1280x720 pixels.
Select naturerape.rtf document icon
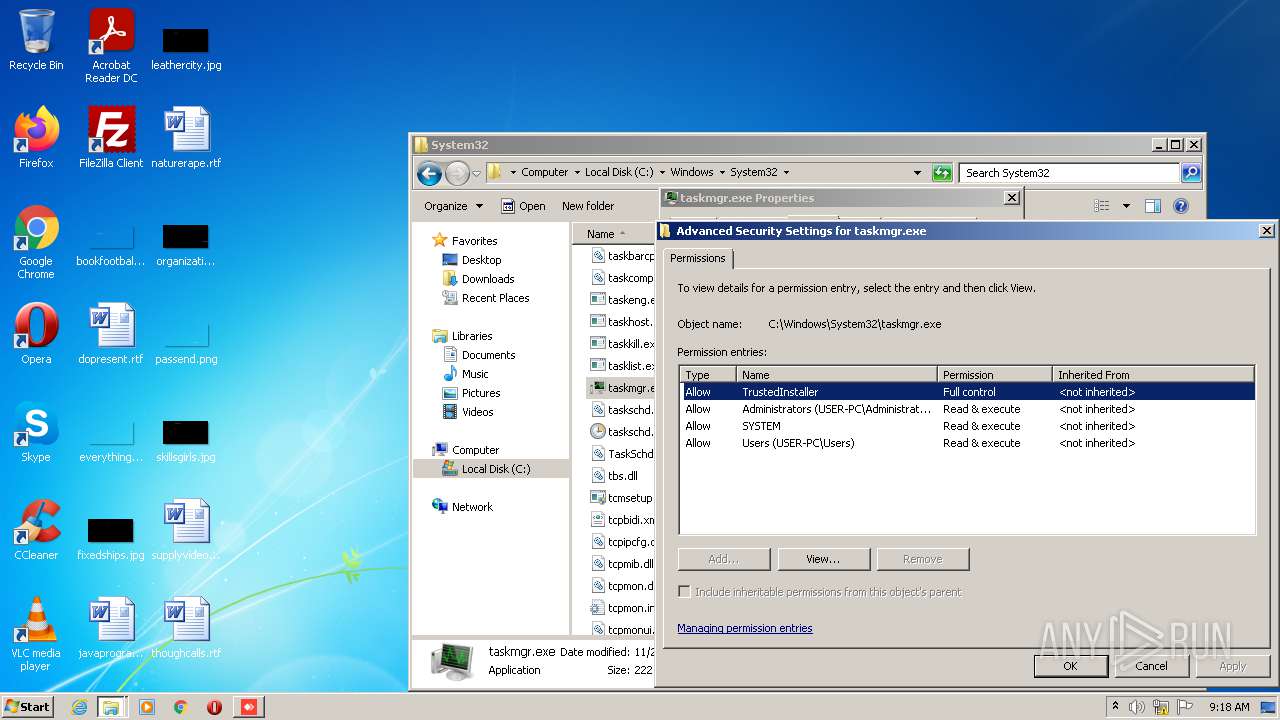(186, 137)
